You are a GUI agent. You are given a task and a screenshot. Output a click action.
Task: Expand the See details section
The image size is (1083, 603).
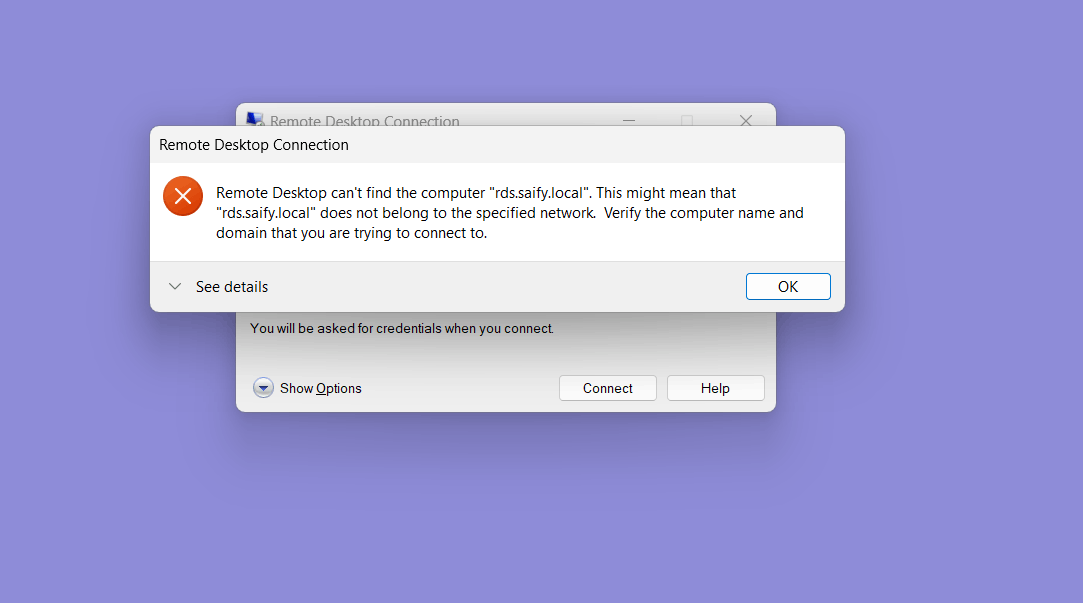(217, 286)
